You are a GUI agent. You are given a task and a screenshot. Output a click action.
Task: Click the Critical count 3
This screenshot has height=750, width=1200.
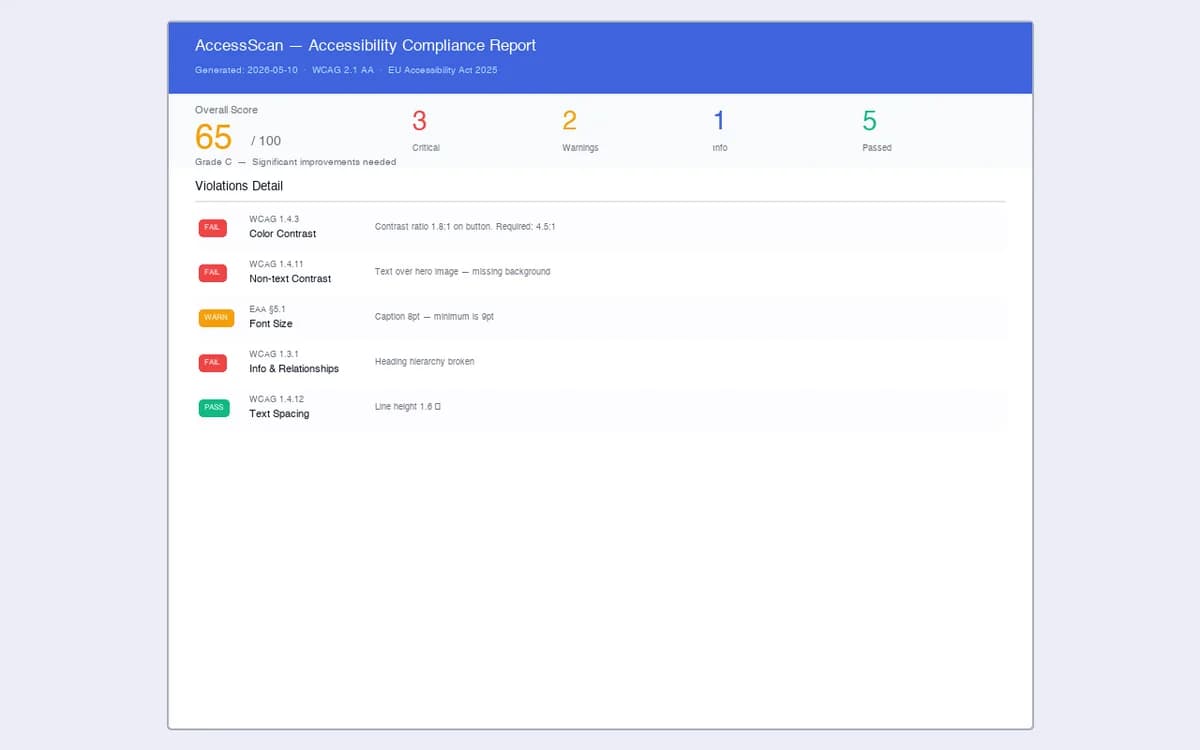point(419,121)
